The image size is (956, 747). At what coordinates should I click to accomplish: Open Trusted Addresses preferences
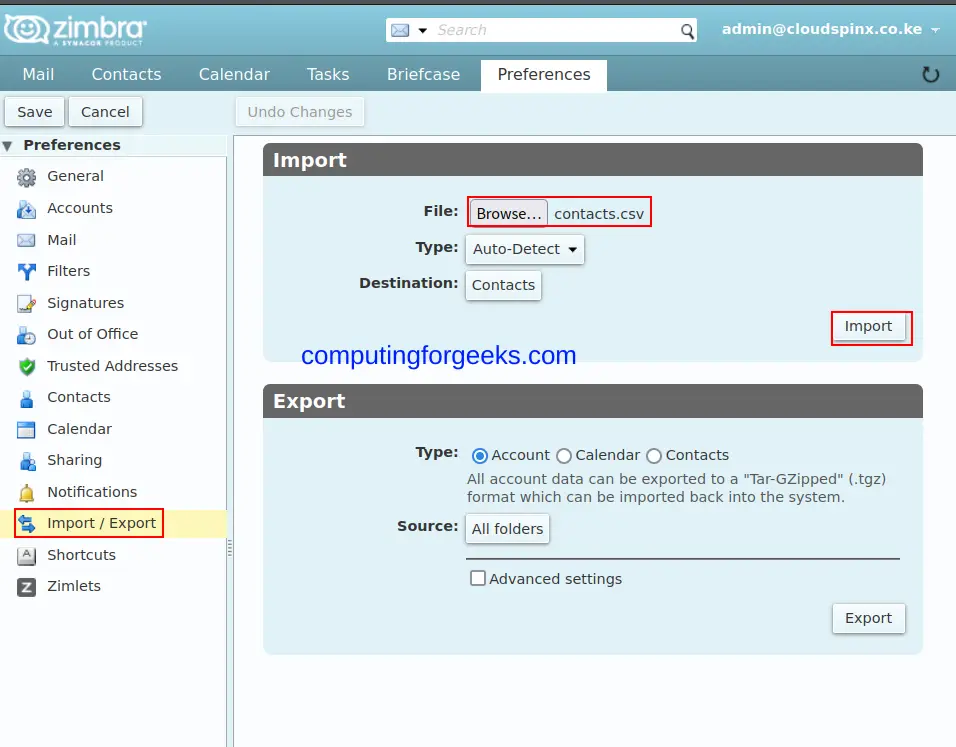point(113,366)
